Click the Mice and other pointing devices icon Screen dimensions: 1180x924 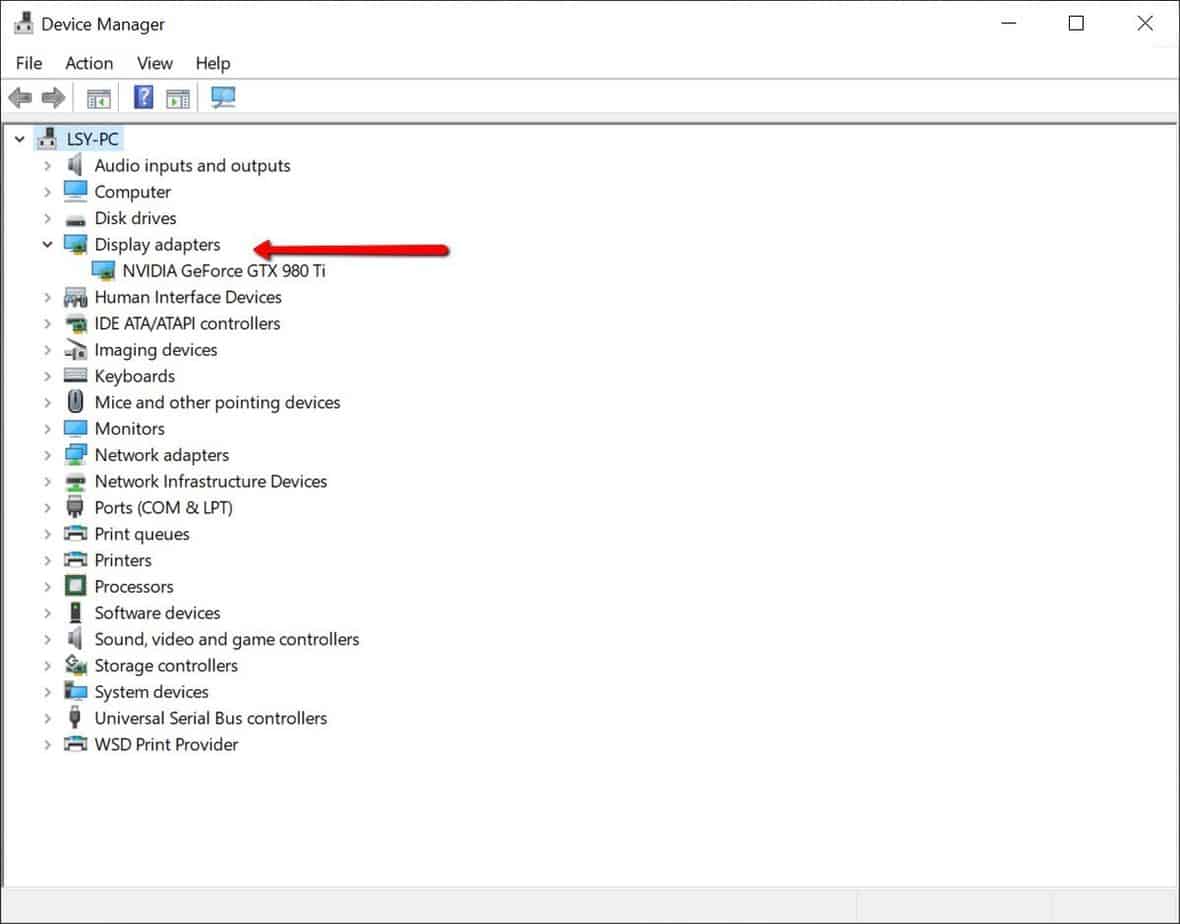point(75,402)
